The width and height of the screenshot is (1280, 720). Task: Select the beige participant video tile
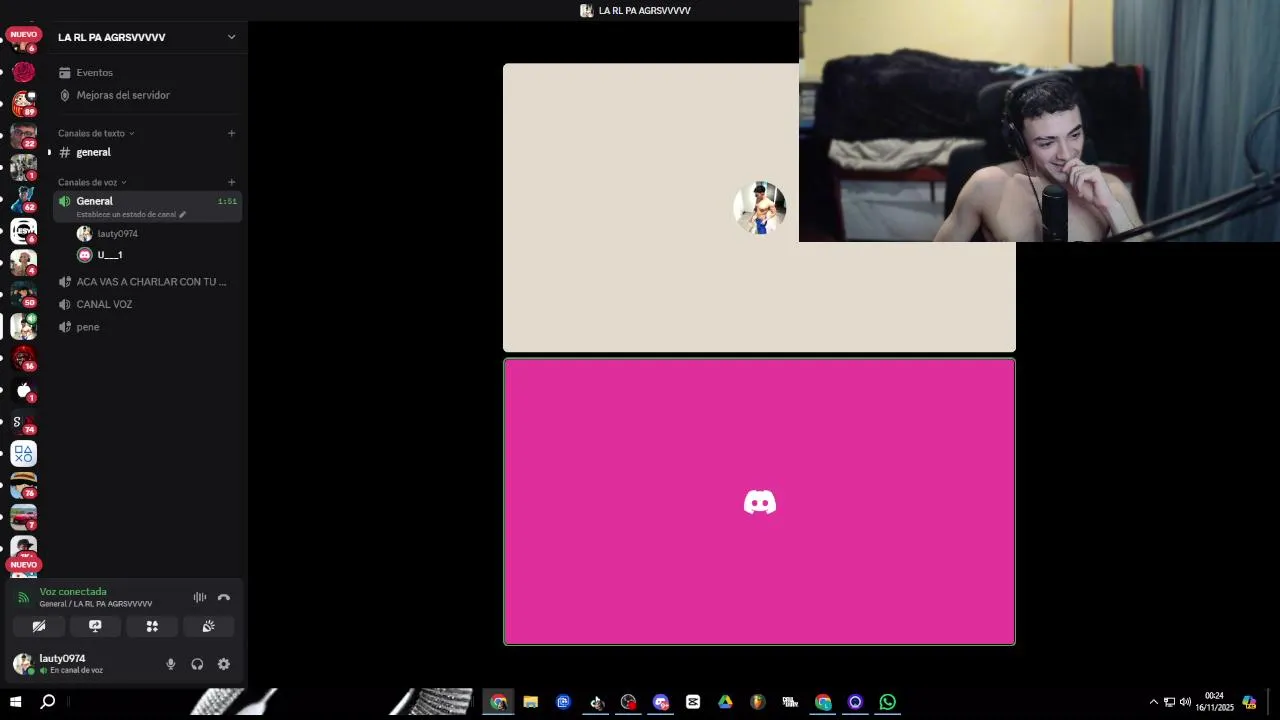[x=759, y=208]
